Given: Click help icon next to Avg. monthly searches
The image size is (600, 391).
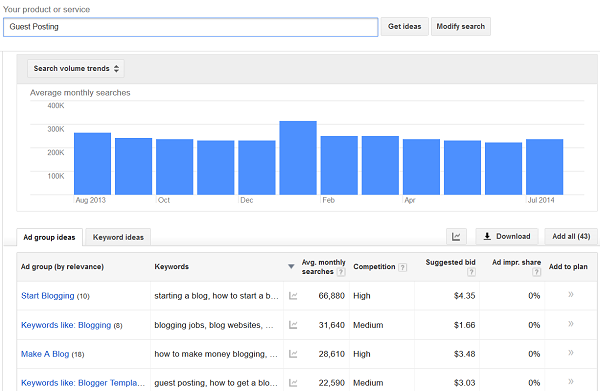Looking at the screenshot, I should coord(341,272).
